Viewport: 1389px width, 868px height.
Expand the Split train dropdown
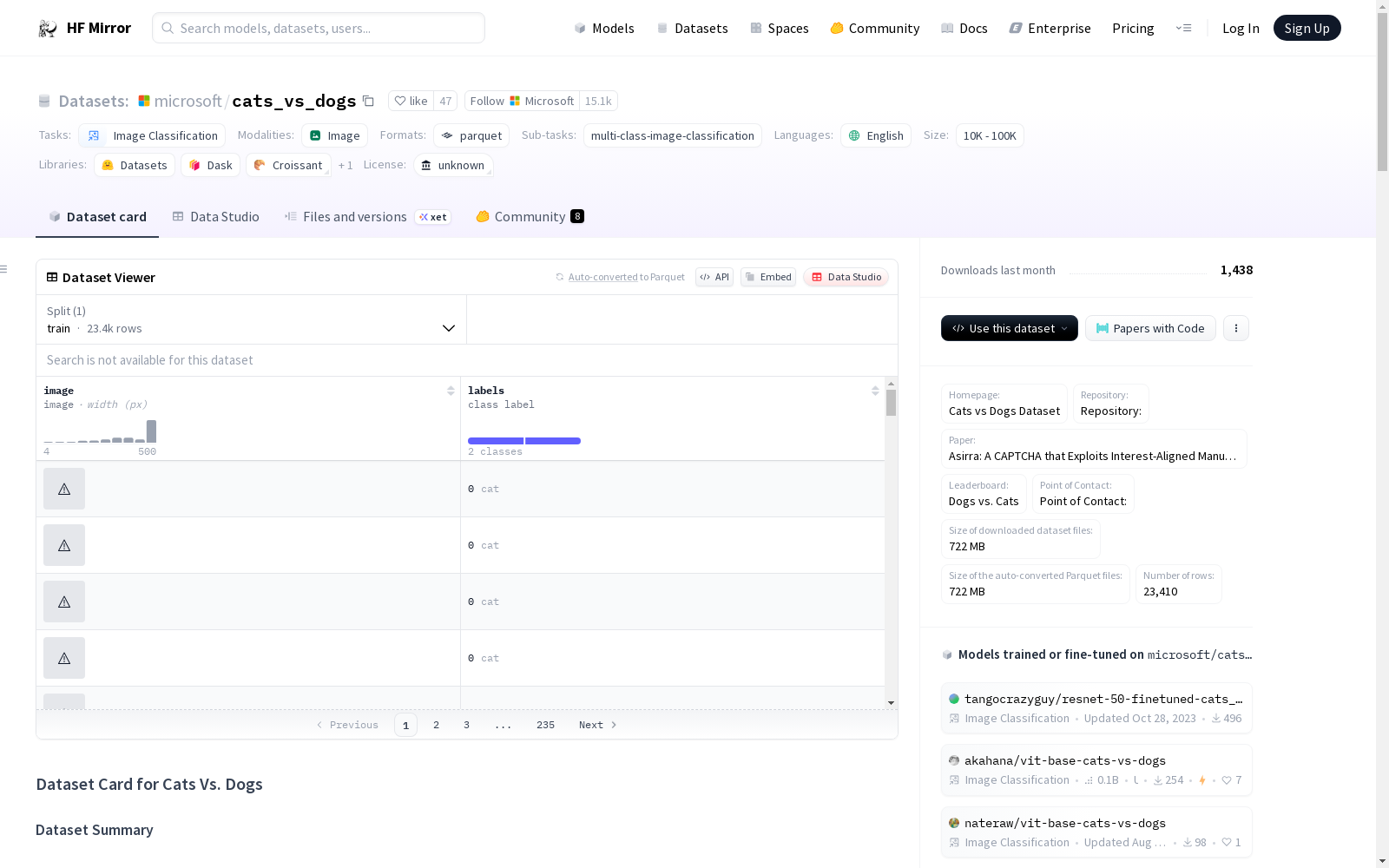tap(252, 319)
